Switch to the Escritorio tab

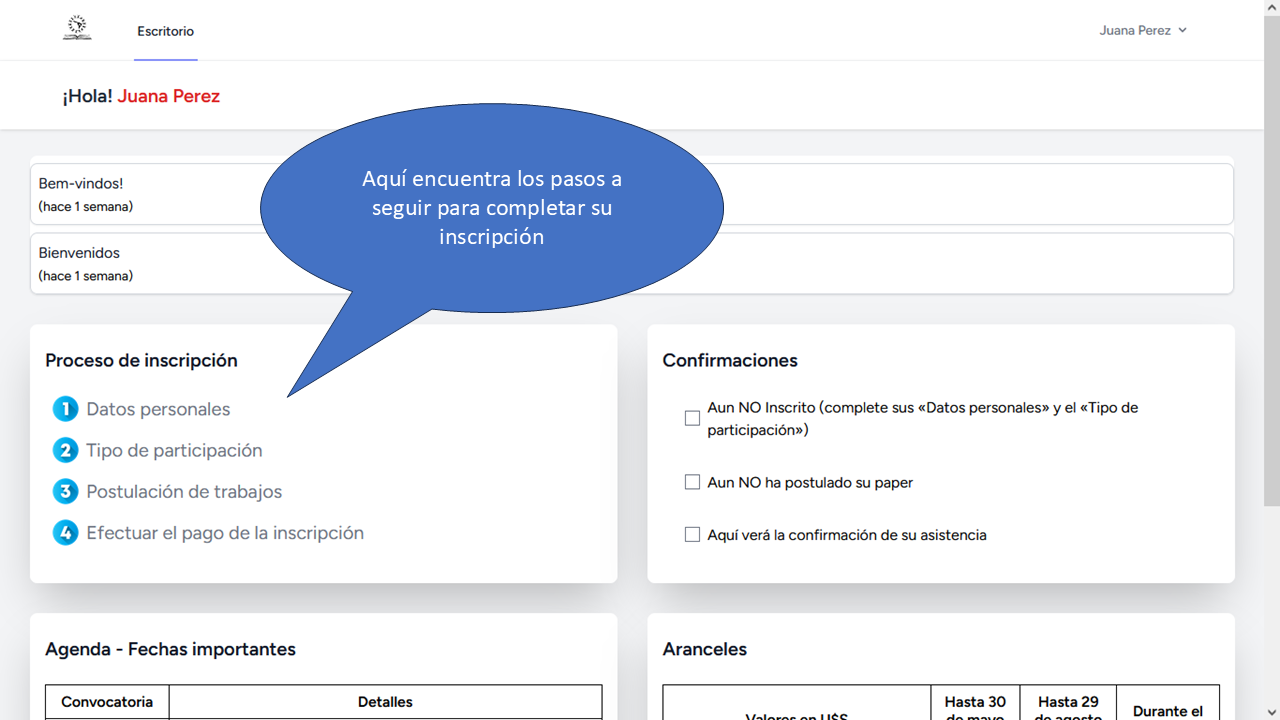165,31
